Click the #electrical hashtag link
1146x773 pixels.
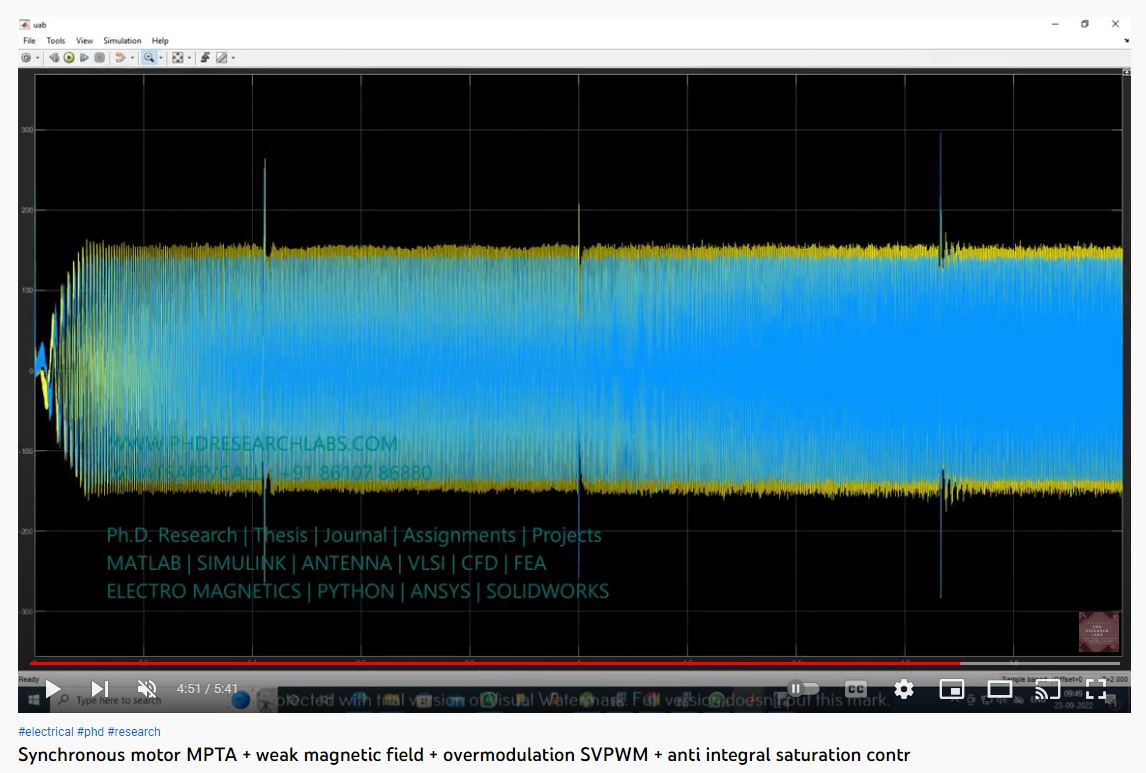pos(46,732)
